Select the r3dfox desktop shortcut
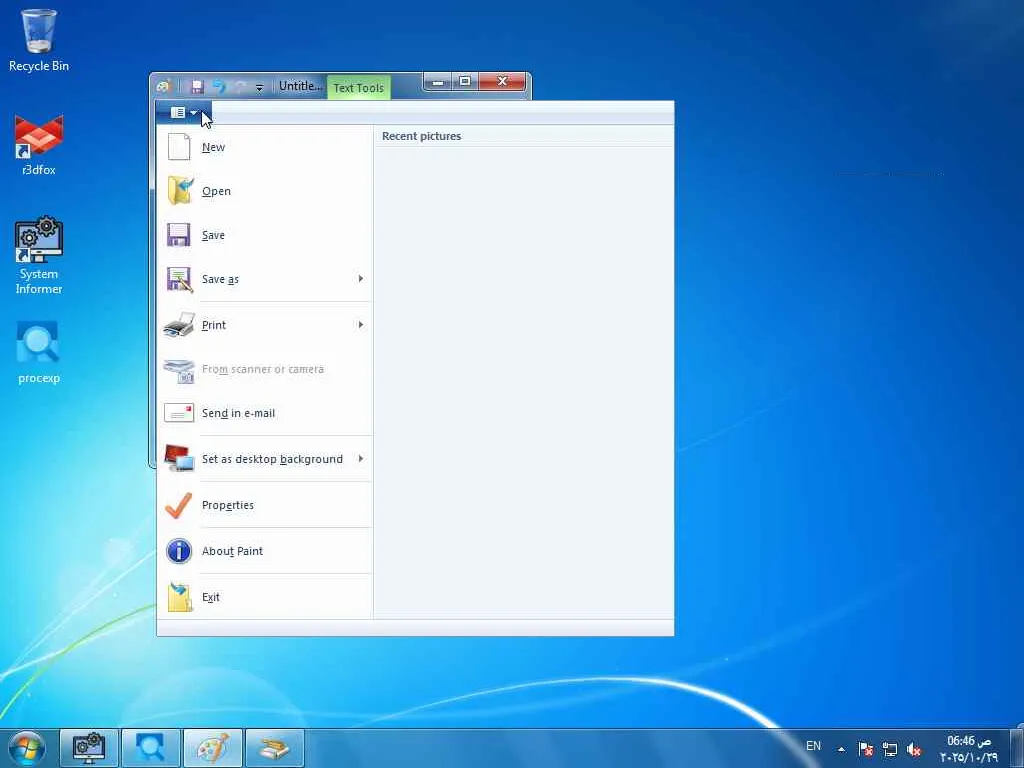This screenshot has height=768, width=1024. tap(39, 144)
